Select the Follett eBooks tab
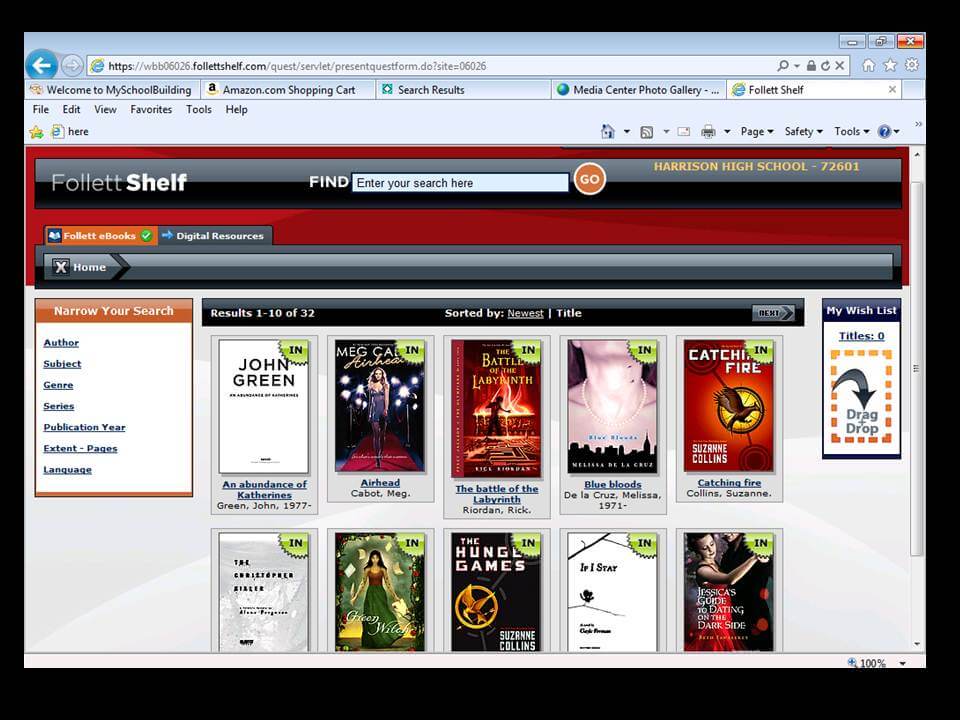This screenshot has width=960, height=720. [101, 236]
